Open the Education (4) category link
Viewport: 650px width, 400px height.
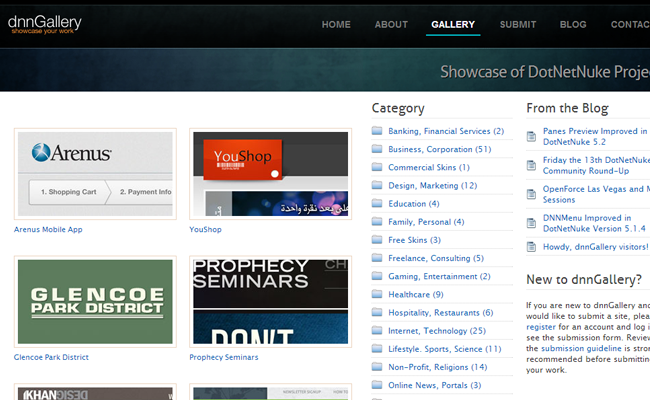click(x=414, y=204)
